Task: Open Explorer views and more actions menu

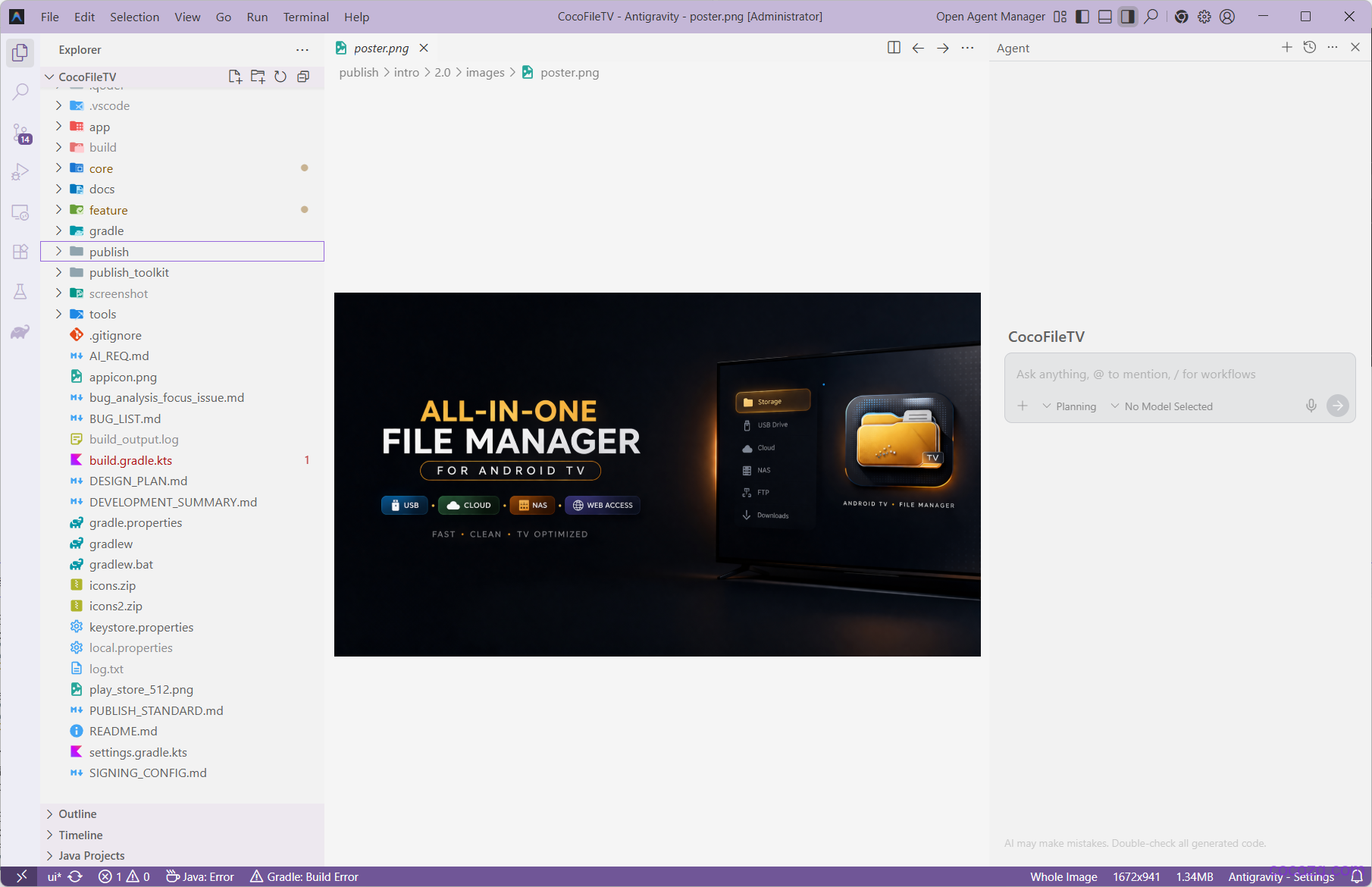Action: [x=302, y=50]
